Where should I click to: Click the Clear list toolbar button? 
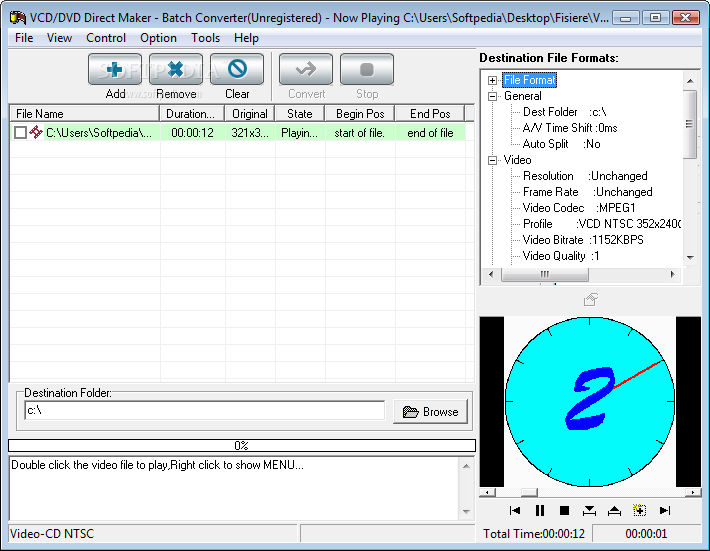(237, 69)
